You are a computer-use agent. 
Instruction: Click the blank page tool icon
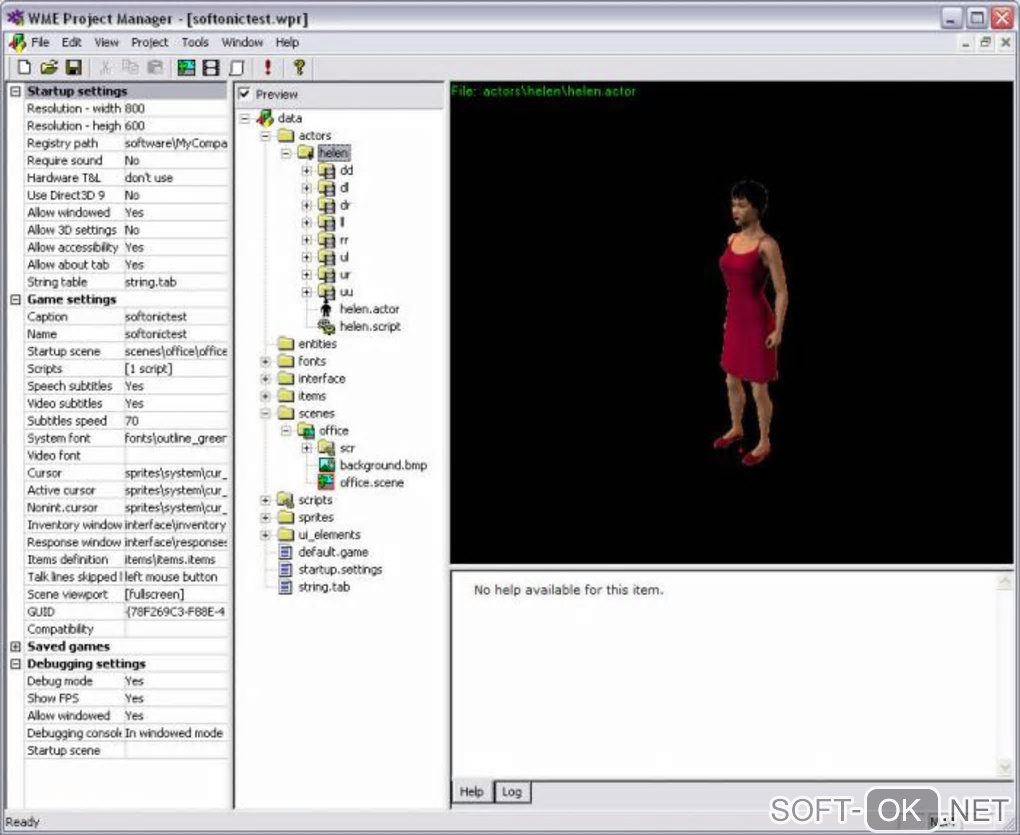237,67
